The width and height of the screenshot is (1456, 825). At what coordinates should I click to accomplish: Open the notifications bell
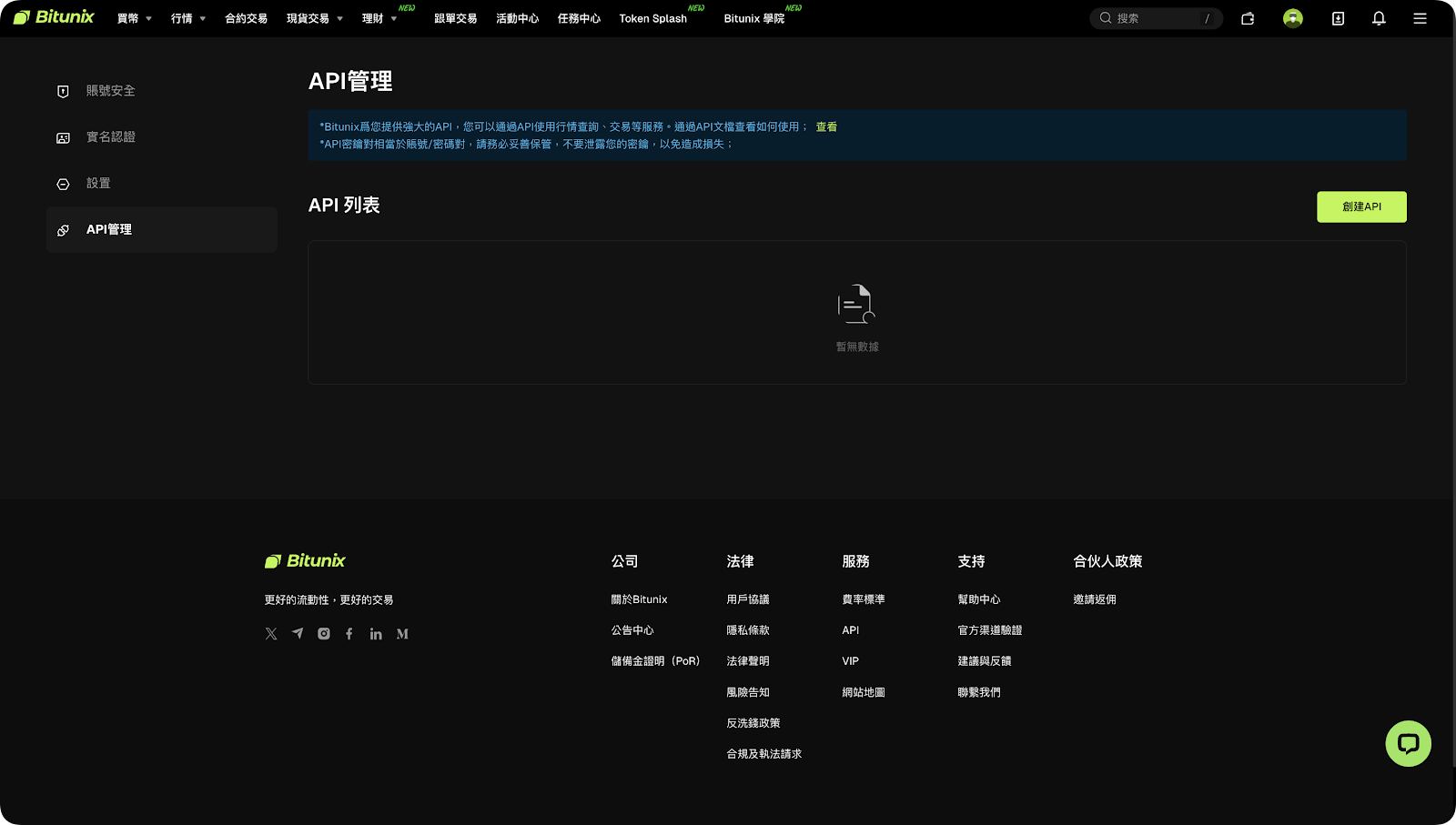[x=1379, y=18]
